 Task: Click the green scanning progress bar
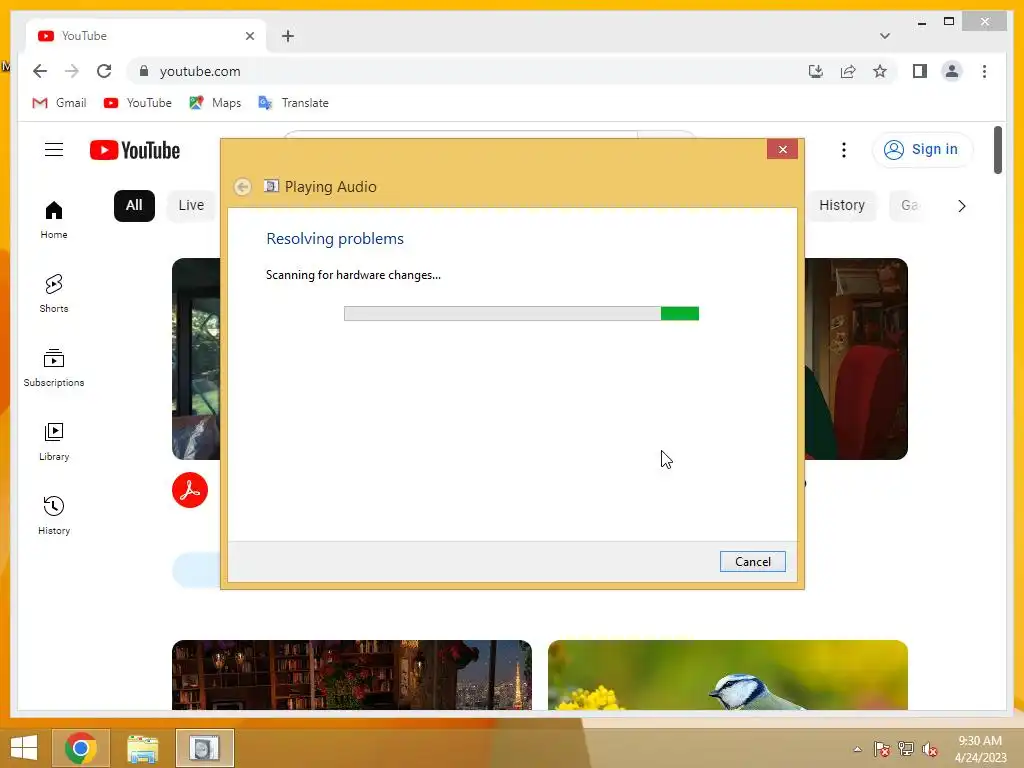[x=521, y=313]
